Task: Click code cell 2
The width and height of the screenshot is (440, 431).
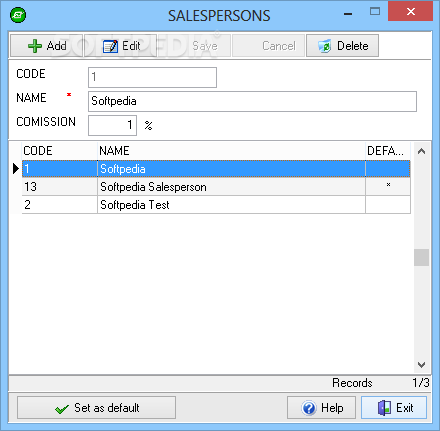Action: 60,205
